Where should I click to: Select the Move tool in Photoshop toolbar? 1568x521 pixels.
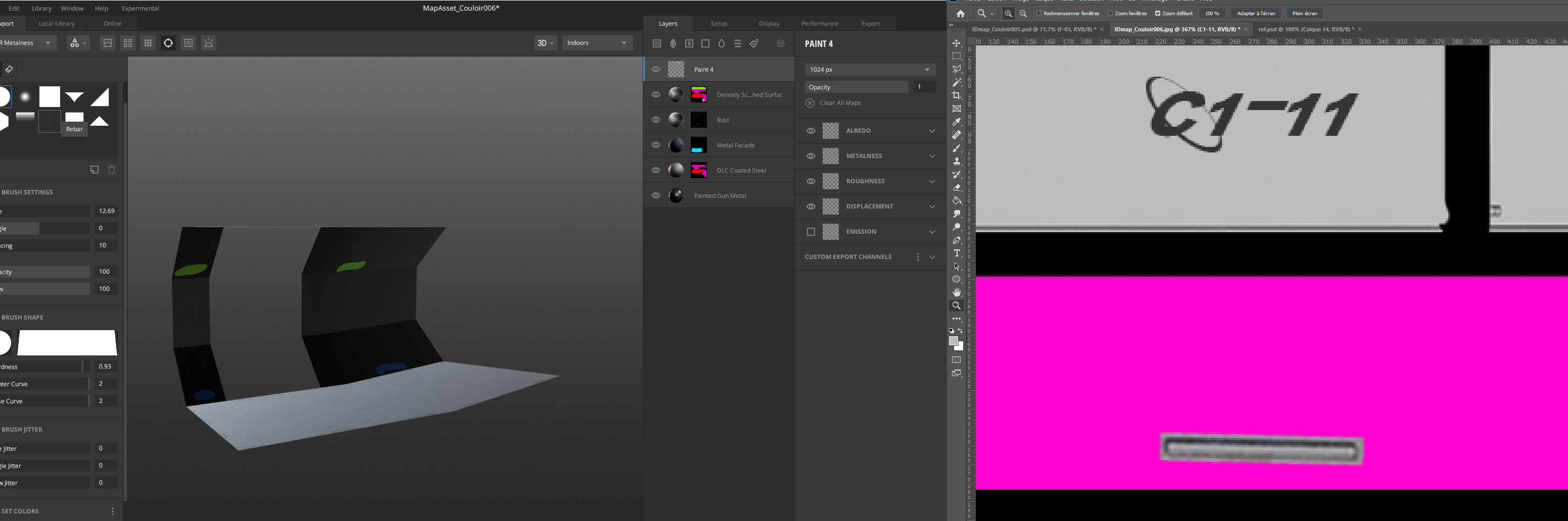[957, 43]
